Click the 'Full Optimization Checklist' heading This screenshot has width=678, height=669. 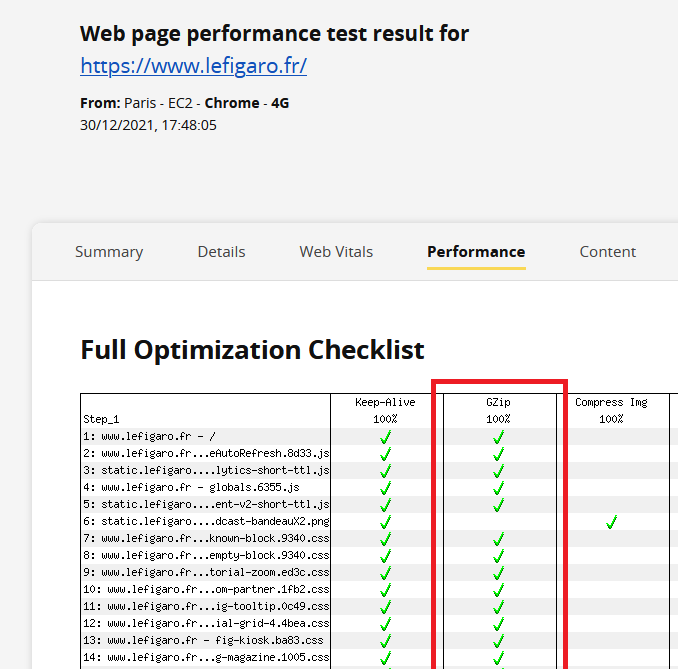253,350
